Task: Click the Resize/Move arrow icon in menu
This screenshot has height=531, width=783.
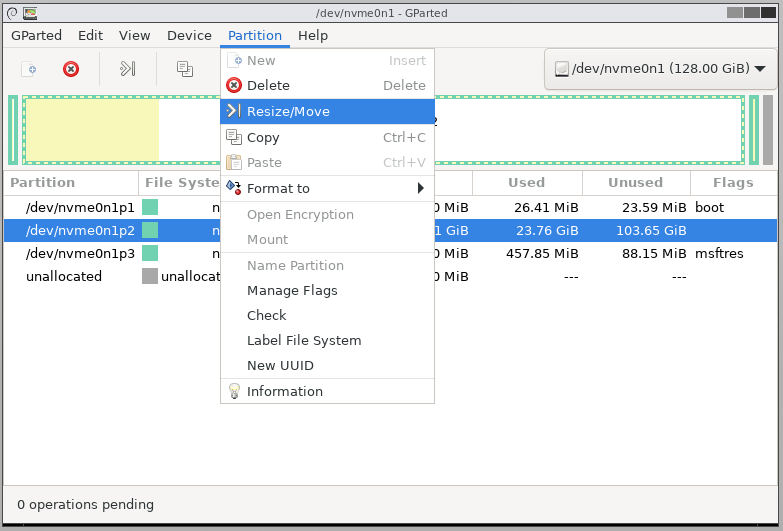Action: (234, 111)
